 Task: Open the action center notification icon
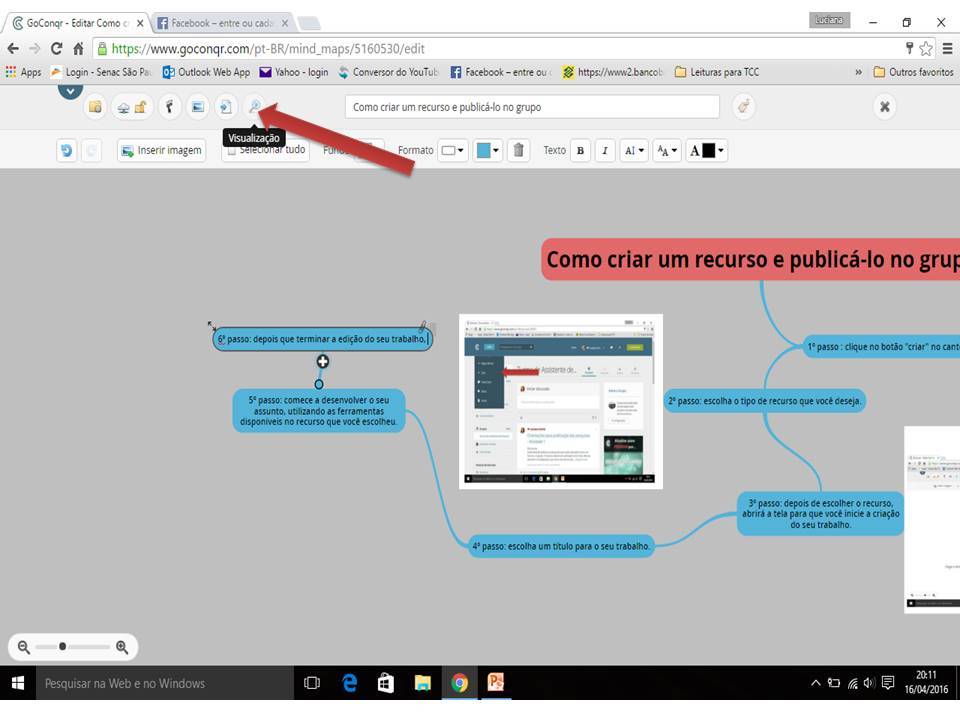(888, 683)
